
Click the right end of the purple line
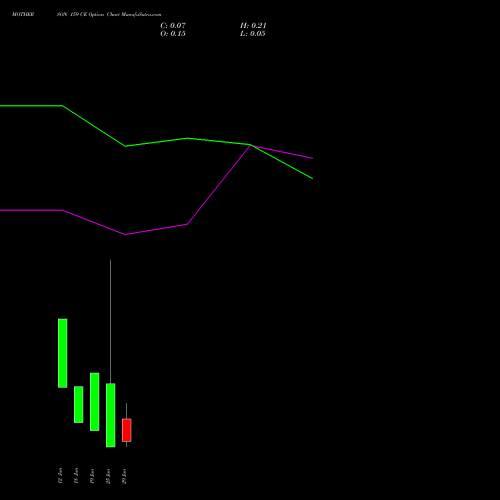point(312,158)
